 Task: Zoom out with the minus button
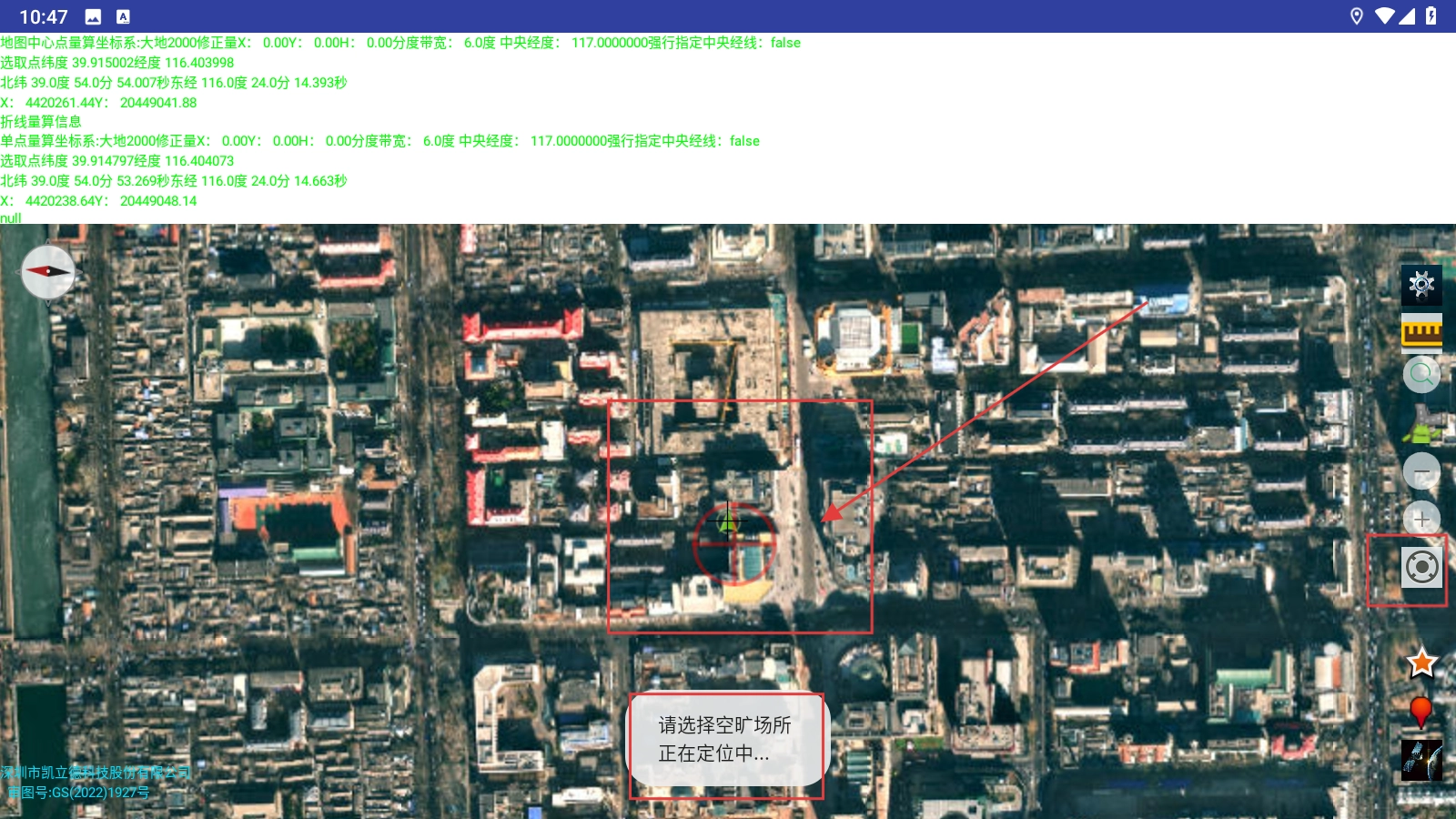coord(1421,471)
